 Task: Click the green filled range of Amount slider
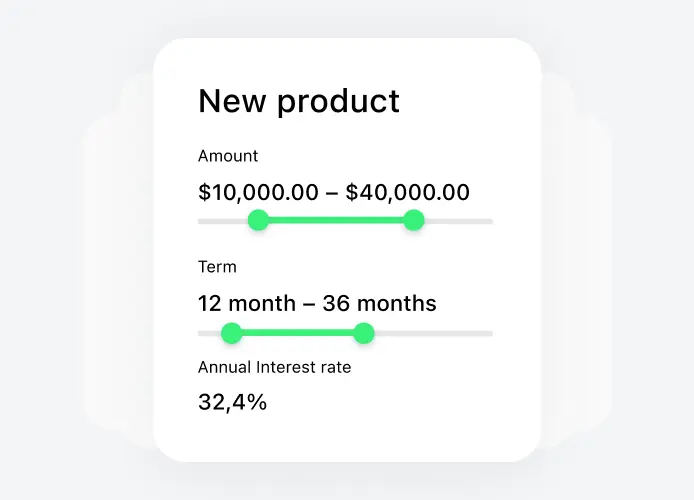(x=336, y=221)
